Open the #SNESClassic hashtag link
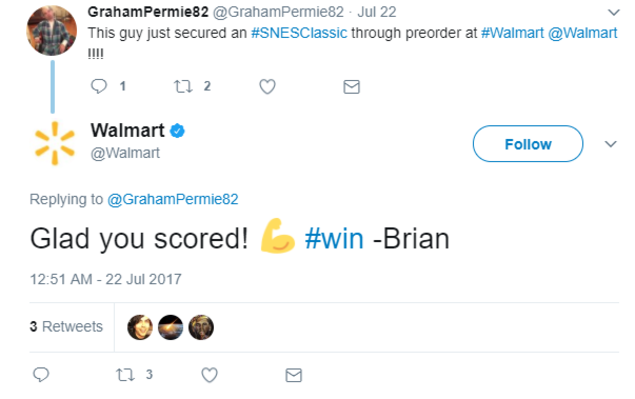Image resolution: width=635 pixels, height=399 pixels. pyautogui.click(x=299, y=33)
